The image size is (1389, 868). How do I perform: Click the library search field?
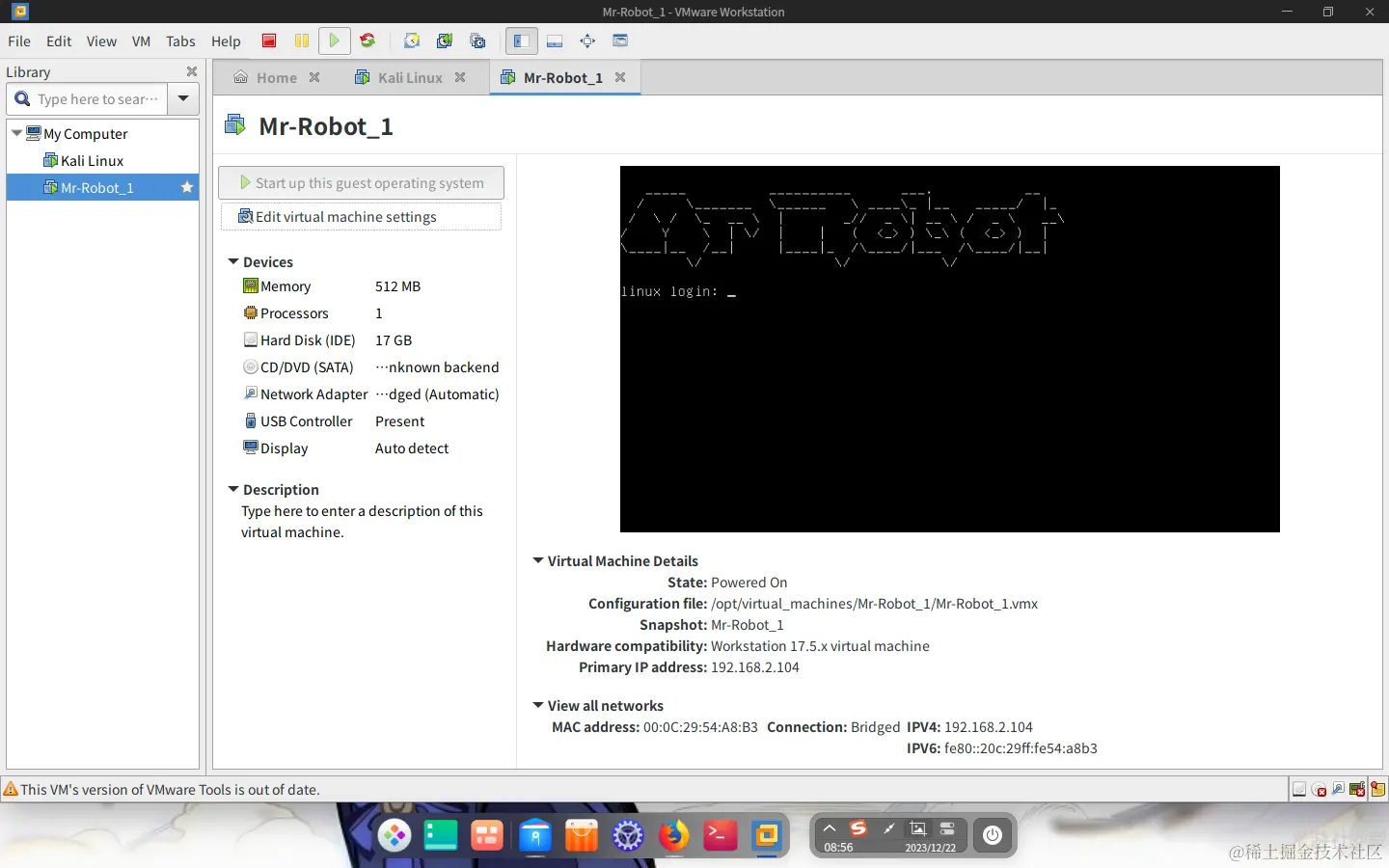[88, 98]
